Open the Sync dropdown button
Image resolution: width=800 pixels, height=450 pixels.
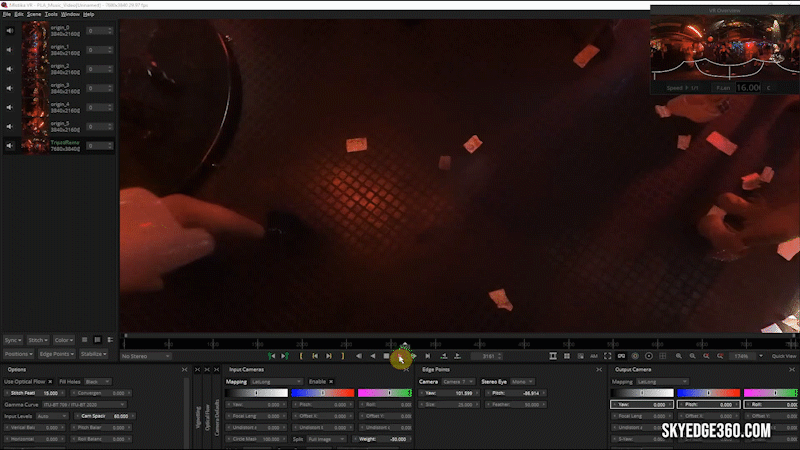(x=13, y=340)
